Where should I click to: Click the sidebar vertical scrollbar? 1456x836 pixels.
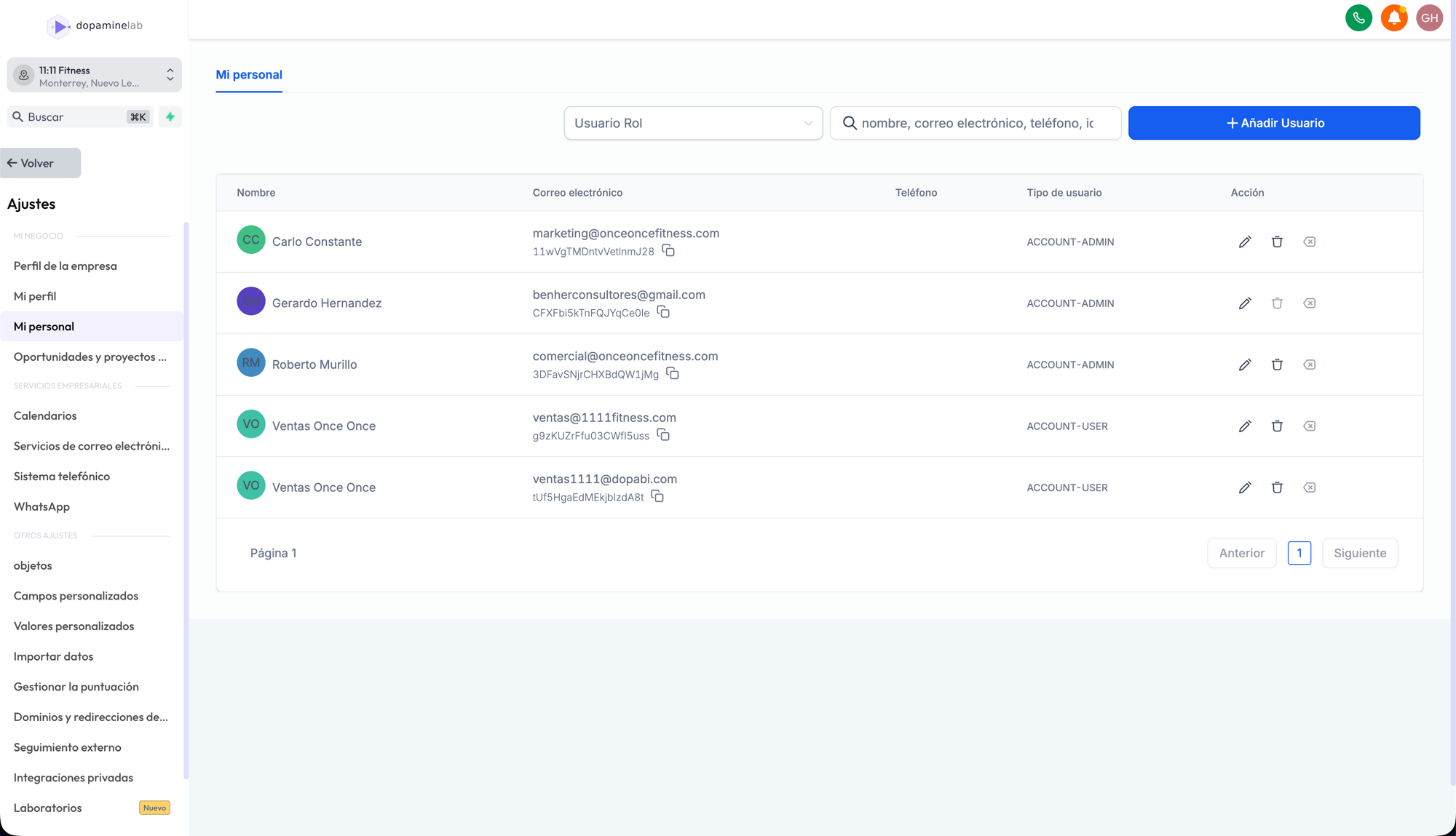[186, 501]
